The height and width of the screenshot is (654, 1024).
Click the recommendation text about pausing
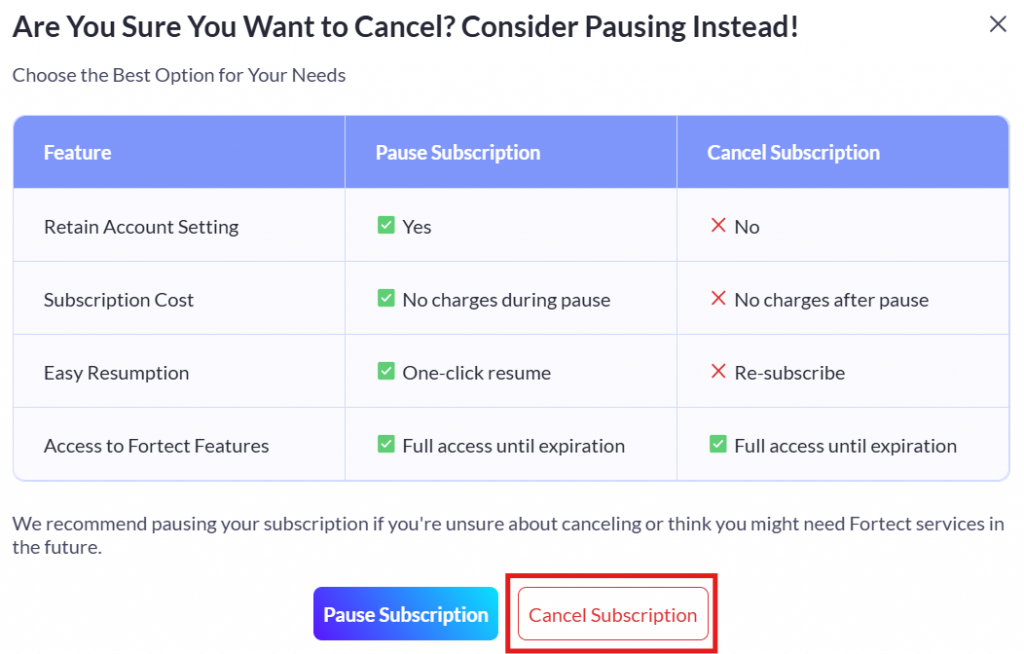point(508,535)
